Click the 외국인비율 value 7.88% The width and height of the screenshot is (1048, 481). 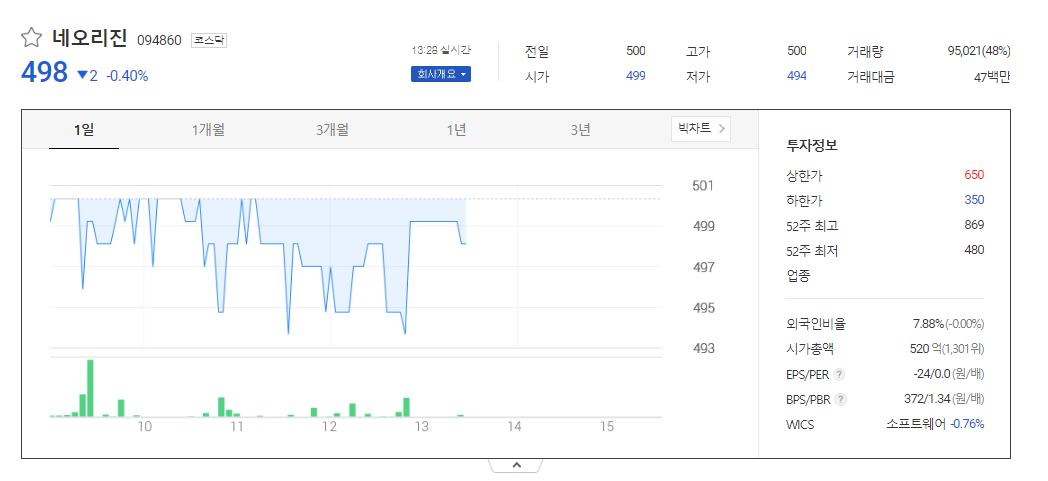[x=928, y=324]
